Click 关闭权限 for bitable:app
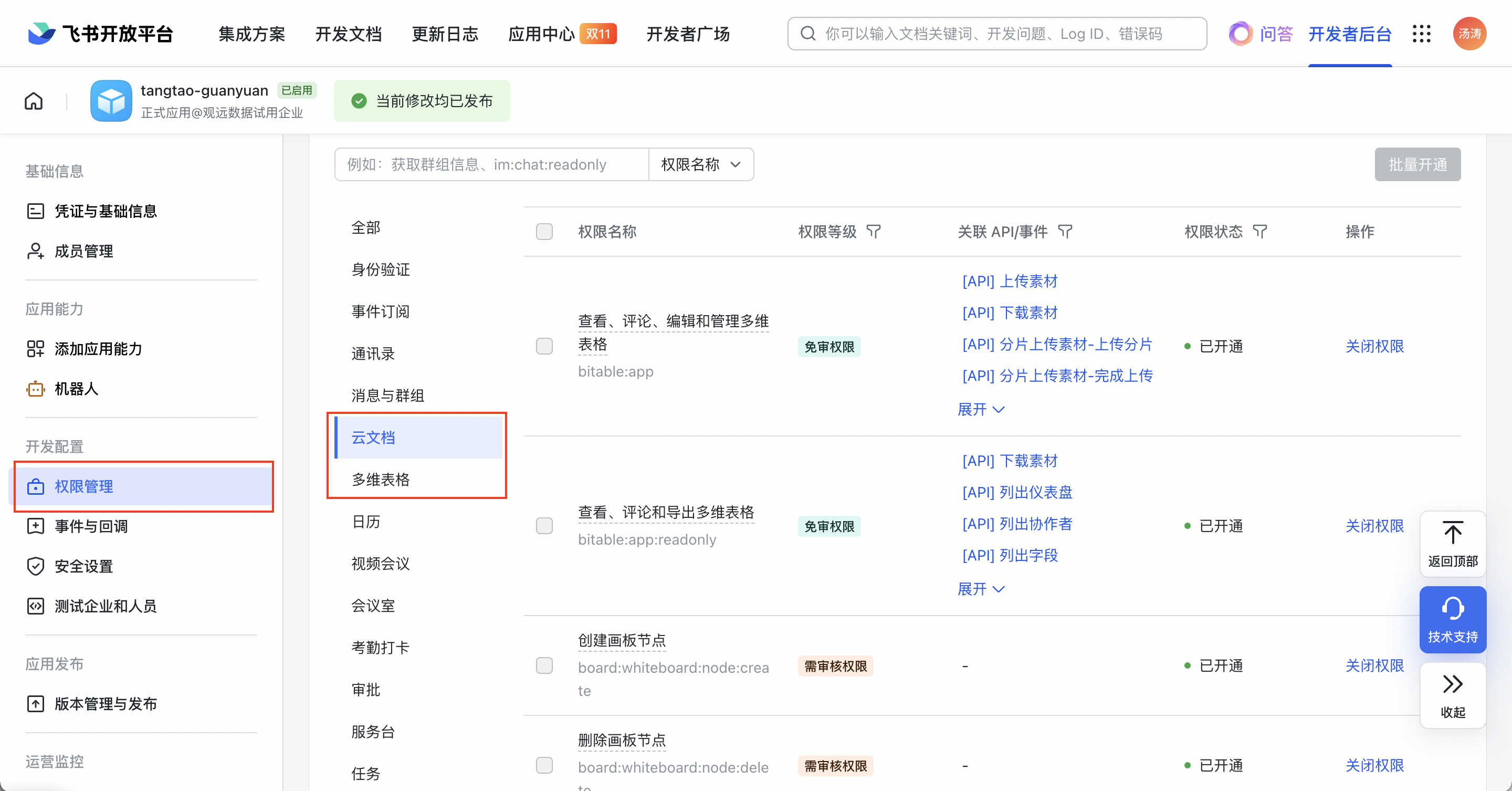 (x=1374, y=346)
